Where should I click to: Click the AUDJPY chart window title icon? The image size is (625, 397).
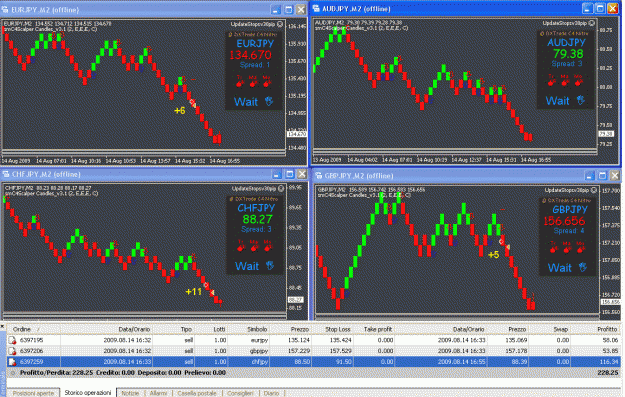[316, 8]
